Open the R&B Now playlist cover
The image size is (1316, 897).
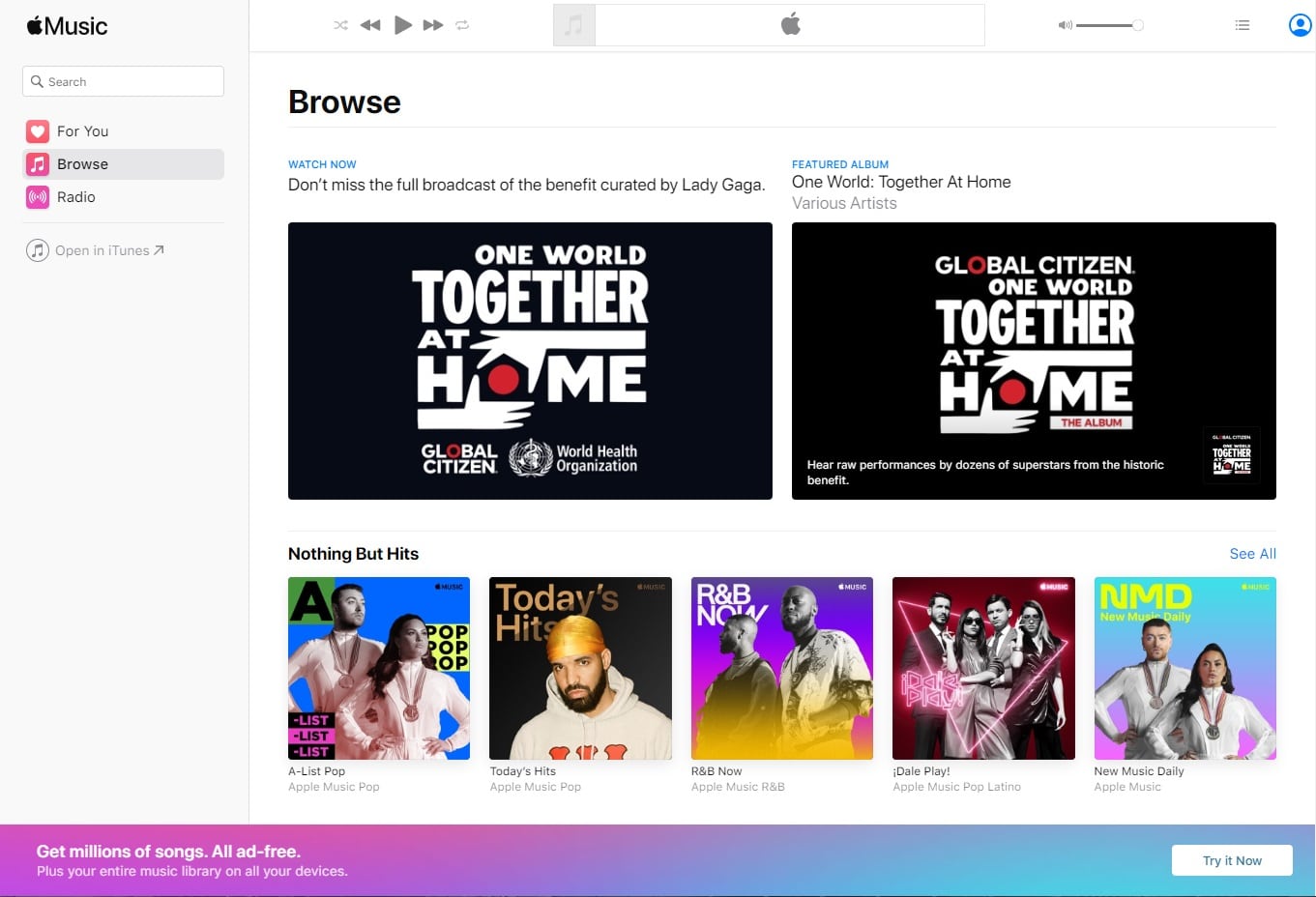pos(781,668)
